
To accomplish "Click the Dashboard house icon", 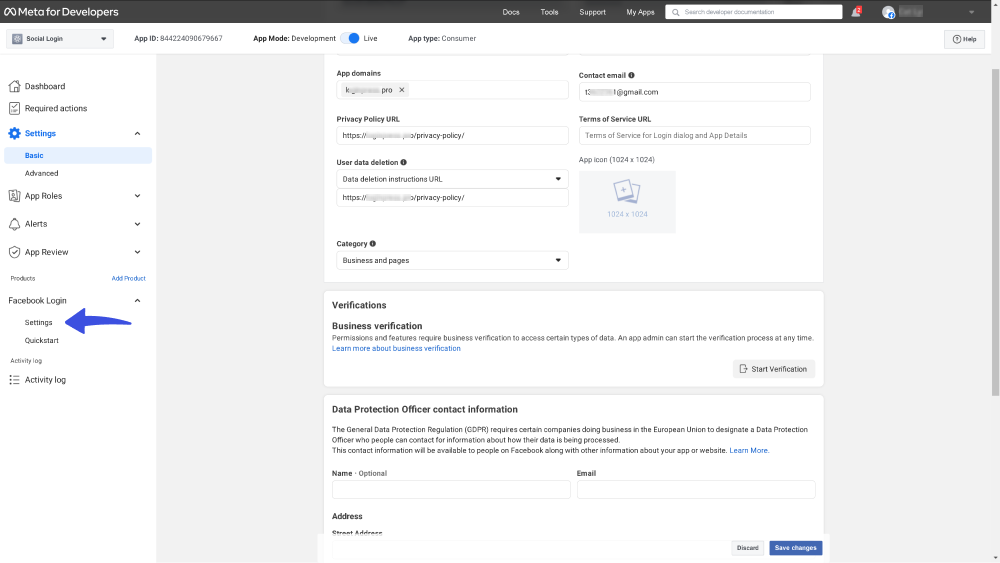I will [x=14, y=86].
